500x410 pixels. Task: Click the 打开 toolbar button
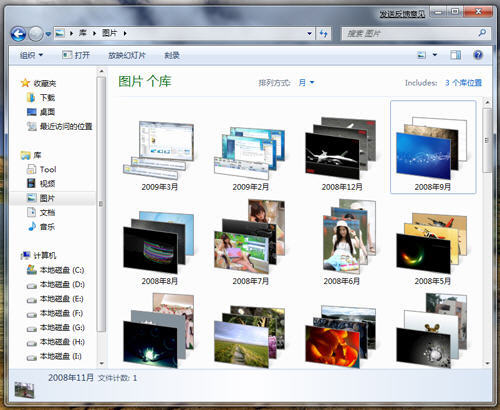click(x=76, y=55)
